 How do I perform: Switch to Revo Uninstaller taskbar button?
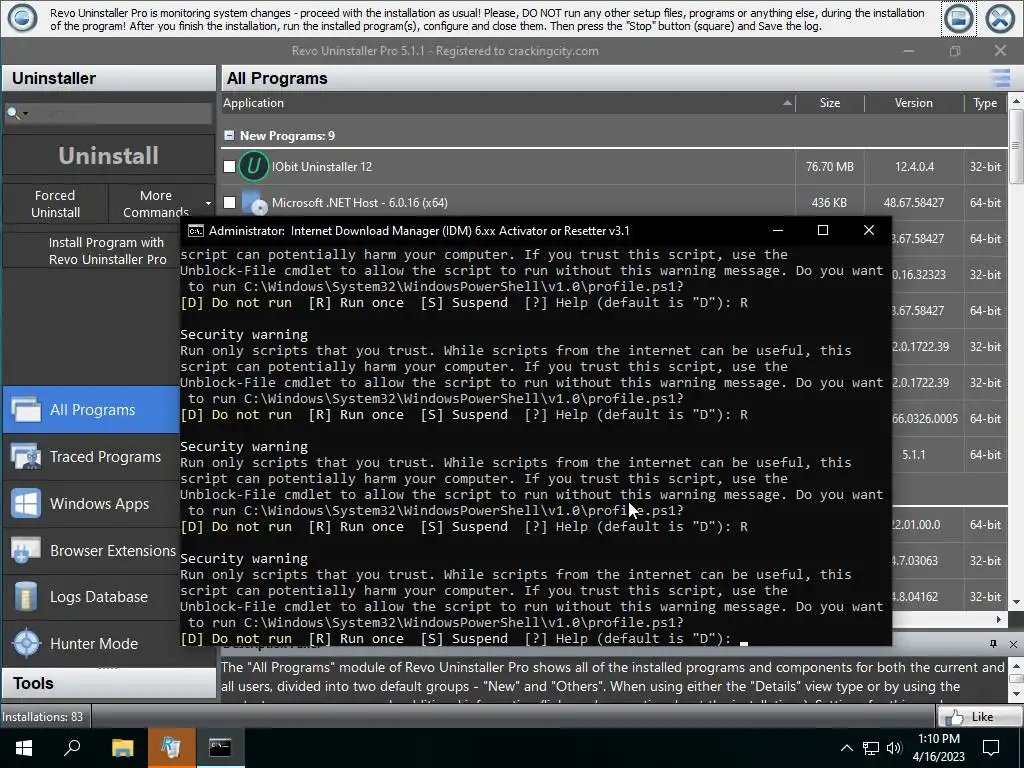(x=171, y=748)
